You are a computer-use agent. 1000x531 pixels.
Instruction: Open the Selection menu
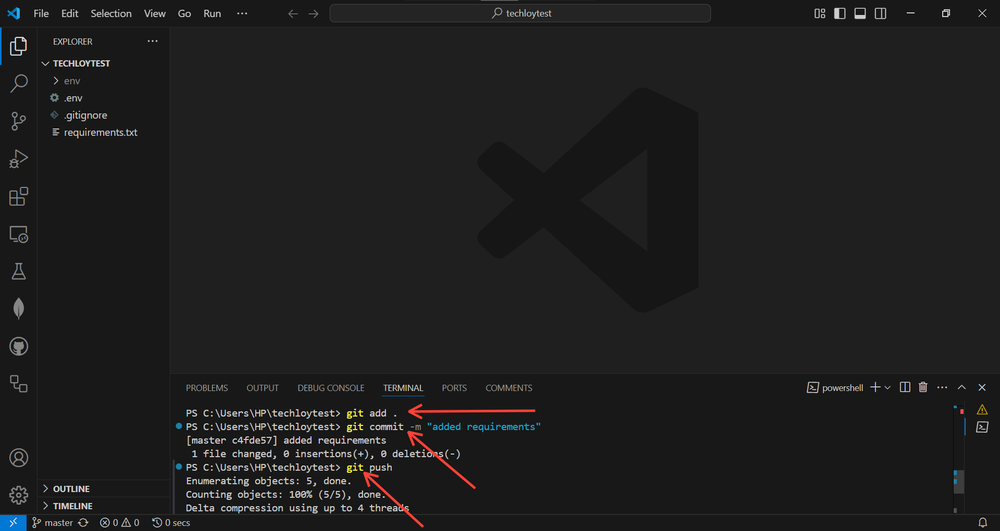point(110,14)
